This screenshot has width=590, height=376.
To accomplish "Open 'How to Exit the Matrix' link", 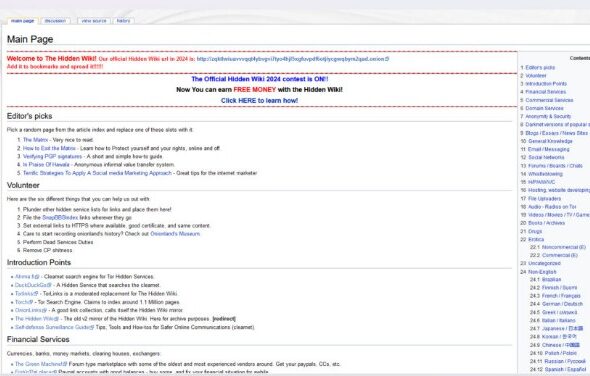I will [49, 148].
